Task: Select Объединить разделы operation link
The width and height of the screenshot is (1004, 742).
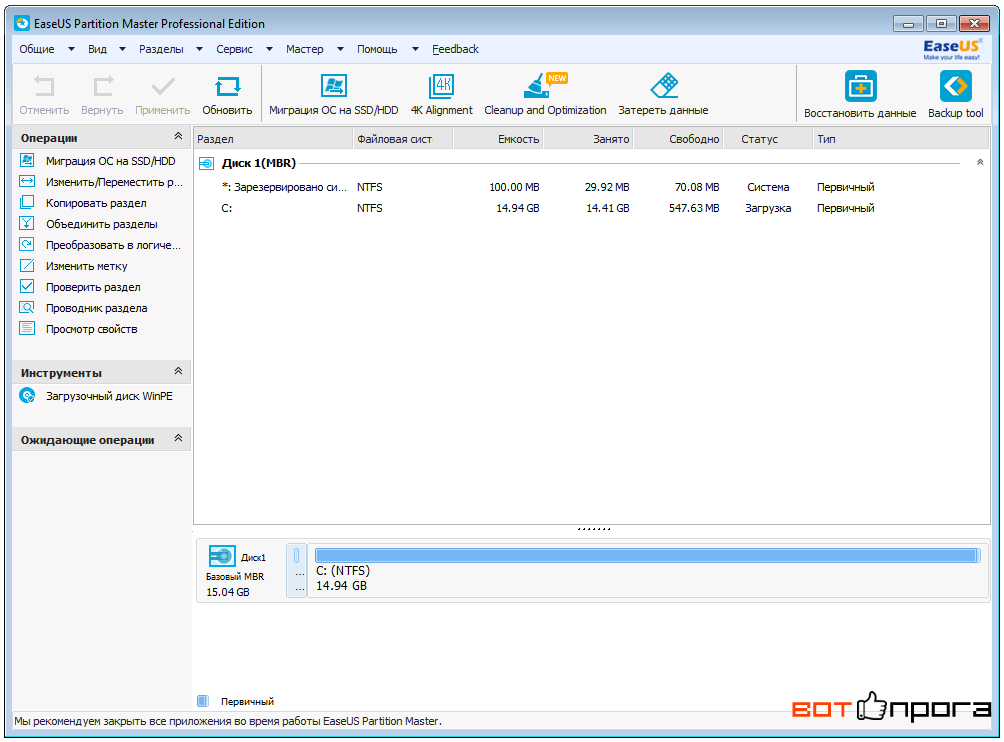Action: 102,224
